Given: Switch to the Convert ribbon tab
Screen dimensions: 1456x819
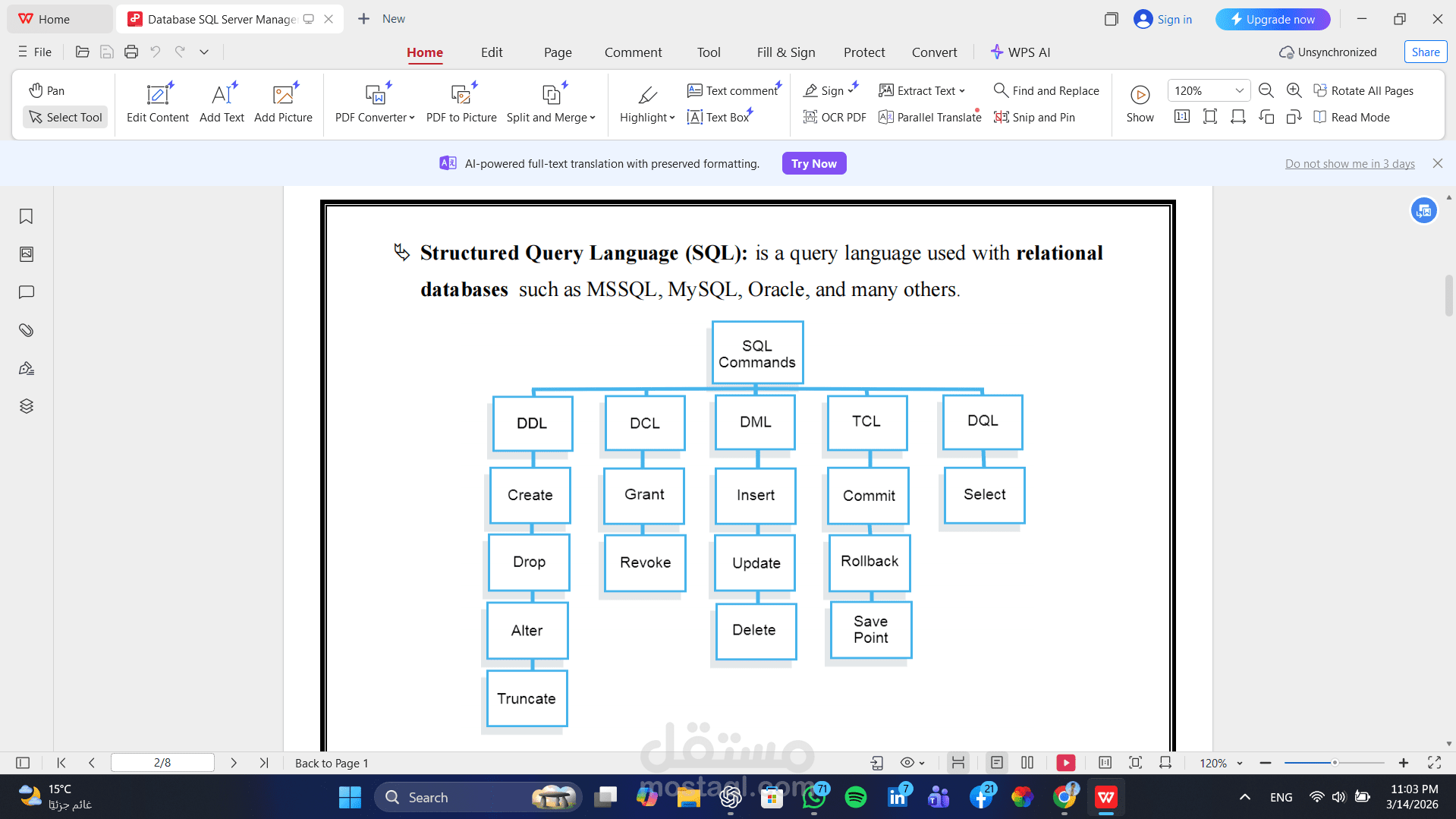Looking at the screenshot, I should point(934,52).
